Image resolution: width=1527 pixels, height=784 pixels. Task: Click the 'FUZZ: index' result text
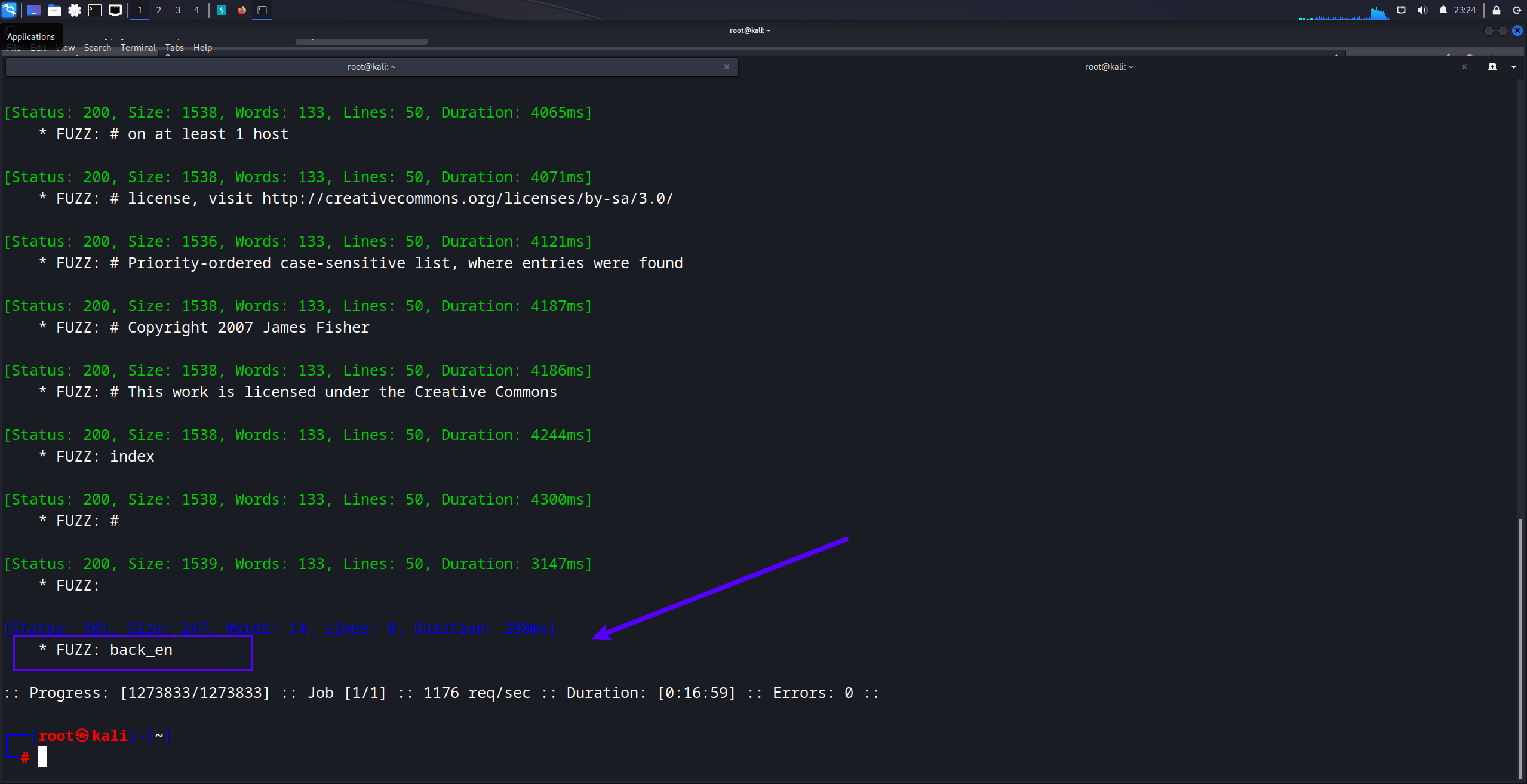[x=105, y=457]
